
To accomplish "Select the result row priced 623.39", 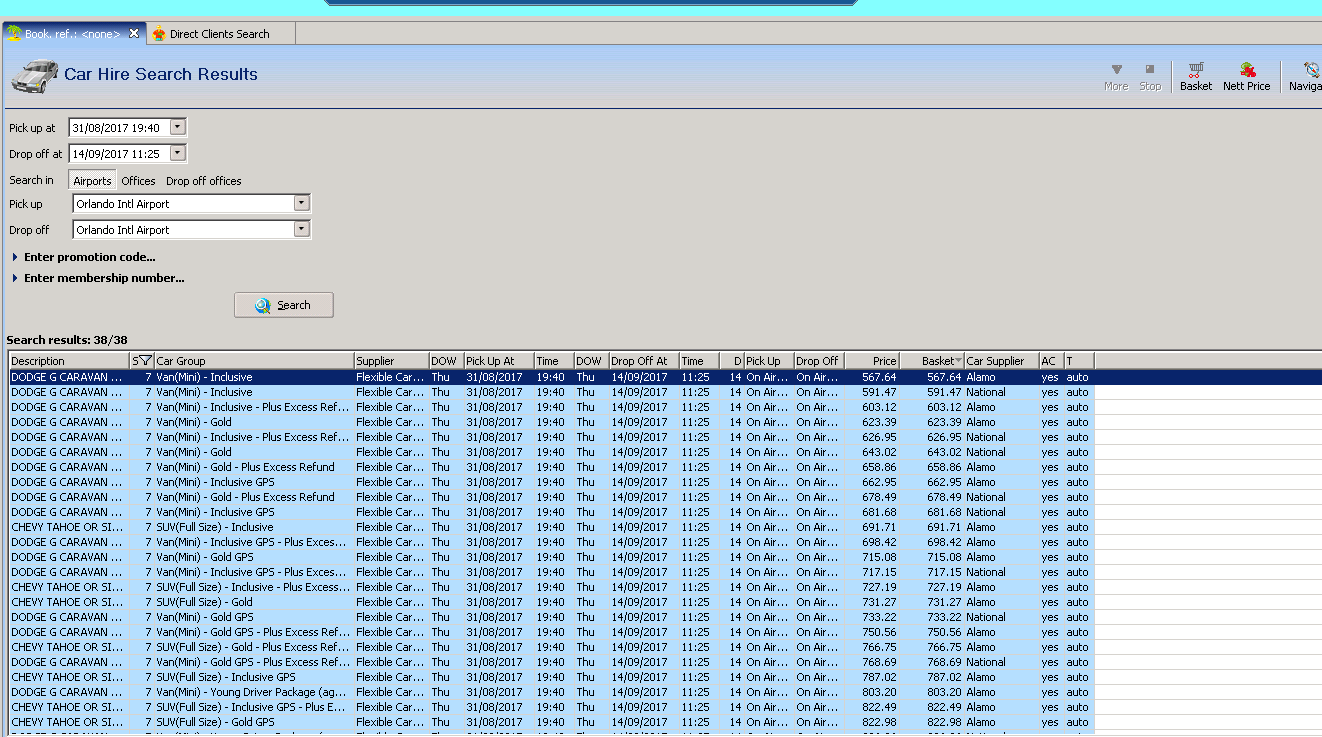I will [x=551, y=422].
